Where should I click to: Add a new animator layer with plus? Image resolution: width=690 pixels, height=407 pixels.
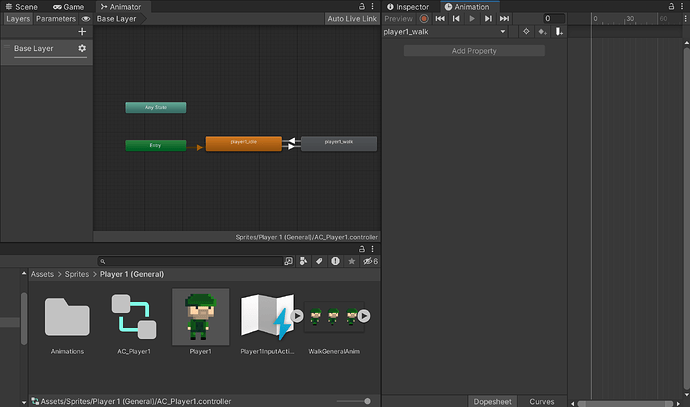tap(82, 32)
